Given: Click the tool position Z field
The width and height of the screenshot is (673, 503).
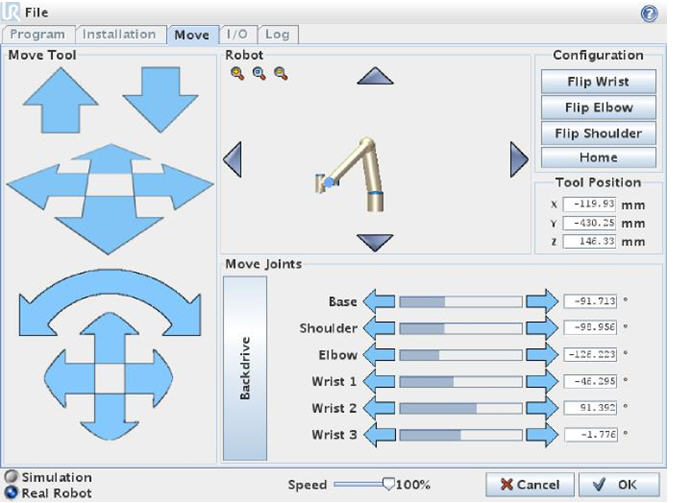Looking at the screenshot, I should click(x=589, y=241).
